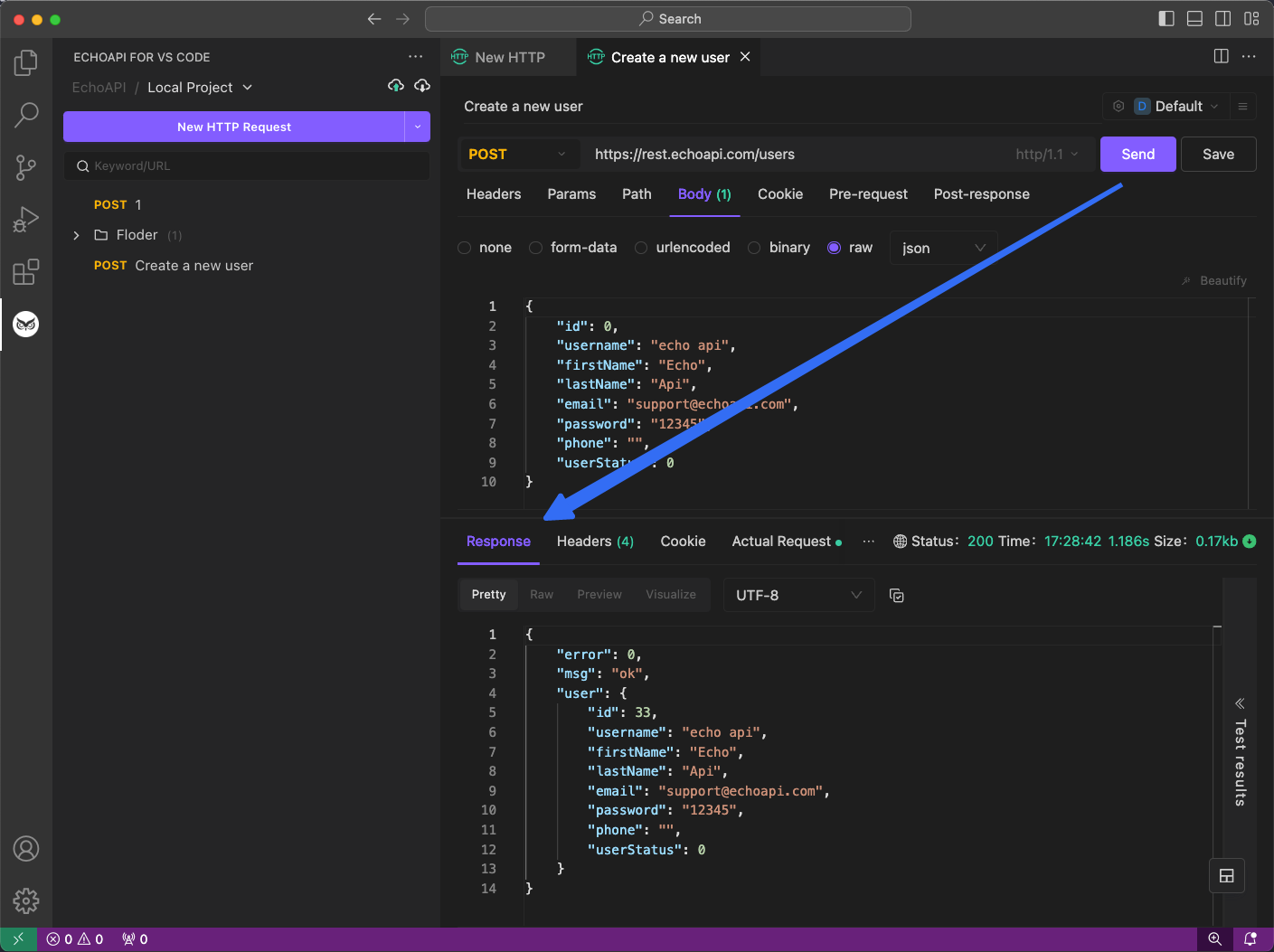Toggle secondary sidebar layout icon
The image size is (1274, 952).
click(1223, 19)
